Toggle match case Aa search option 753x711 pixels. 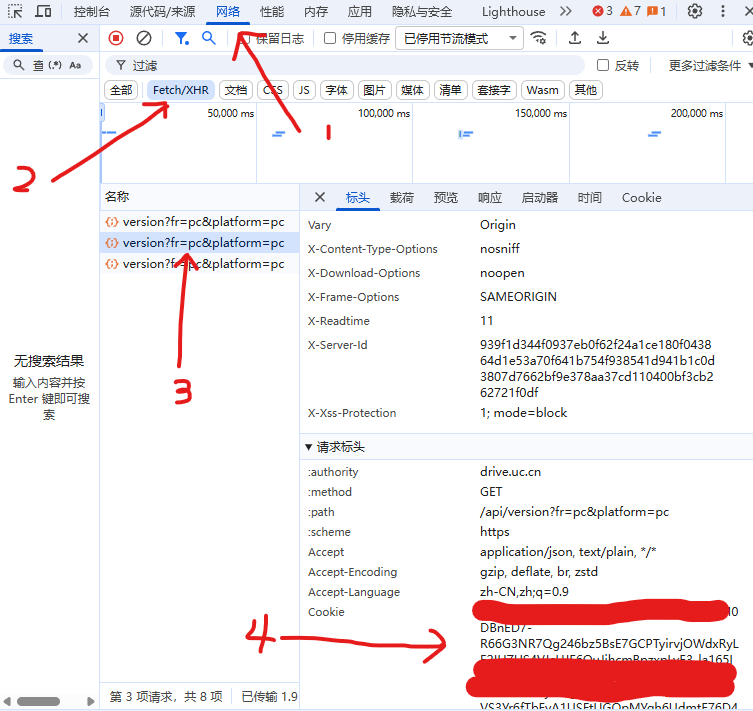click(x=75, y=65)
